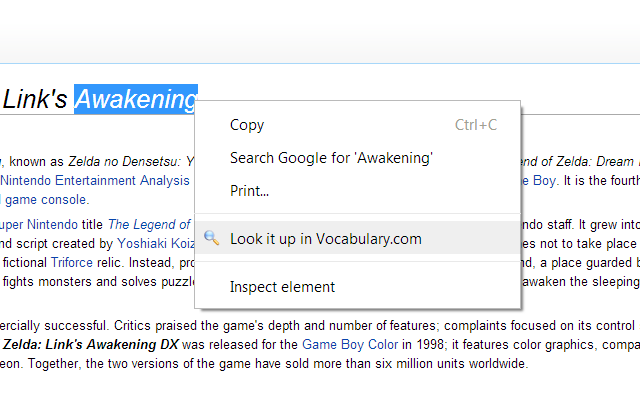Follow the Yoshiaki Koizumi link
640x400 pixels.
[x=156, y=244]
